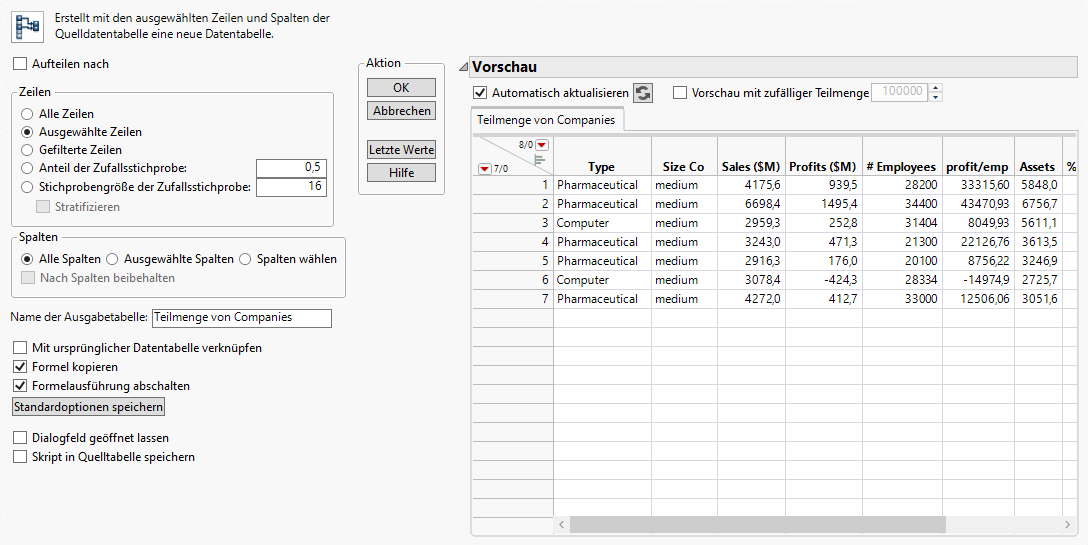
Task: Click the Profits ($M) column header
Action: (x=822, y=167)
